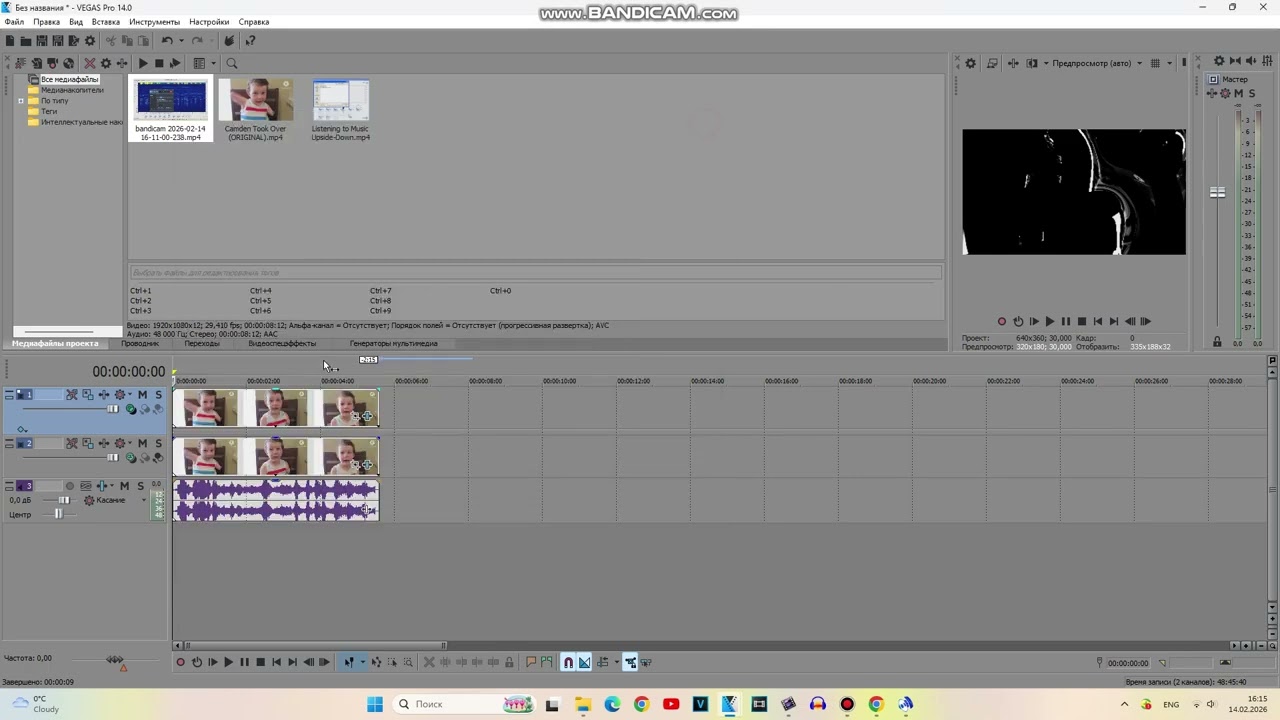This screenshot has height=720, width=1280.
Task: Open the media views dropdown arrow
Action: point(213,63)
